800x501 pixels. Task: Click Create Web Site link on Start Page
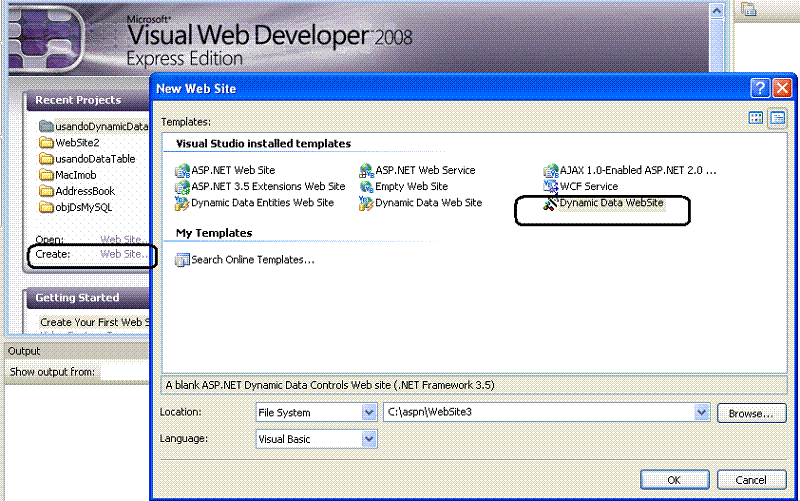coord(124,254)
